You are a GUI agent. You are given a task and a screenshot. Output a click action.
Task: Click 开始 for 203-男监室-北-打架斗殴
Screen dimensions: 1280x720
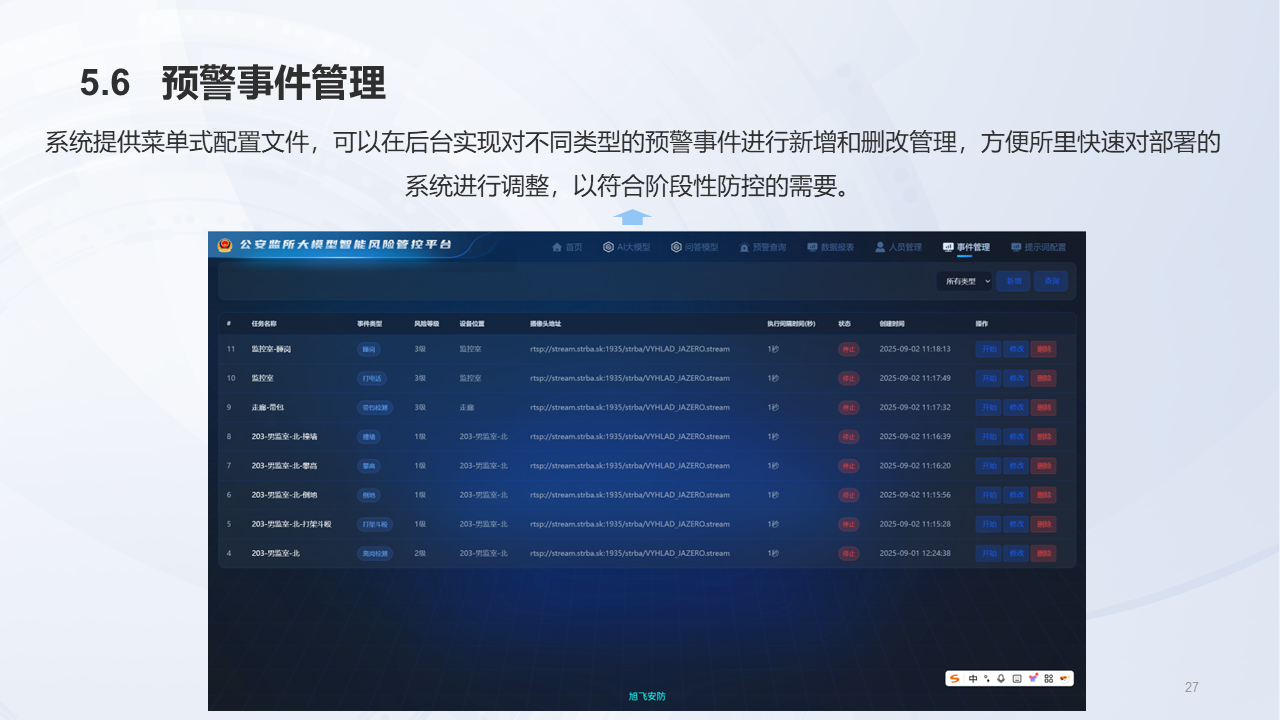point(988,524)
